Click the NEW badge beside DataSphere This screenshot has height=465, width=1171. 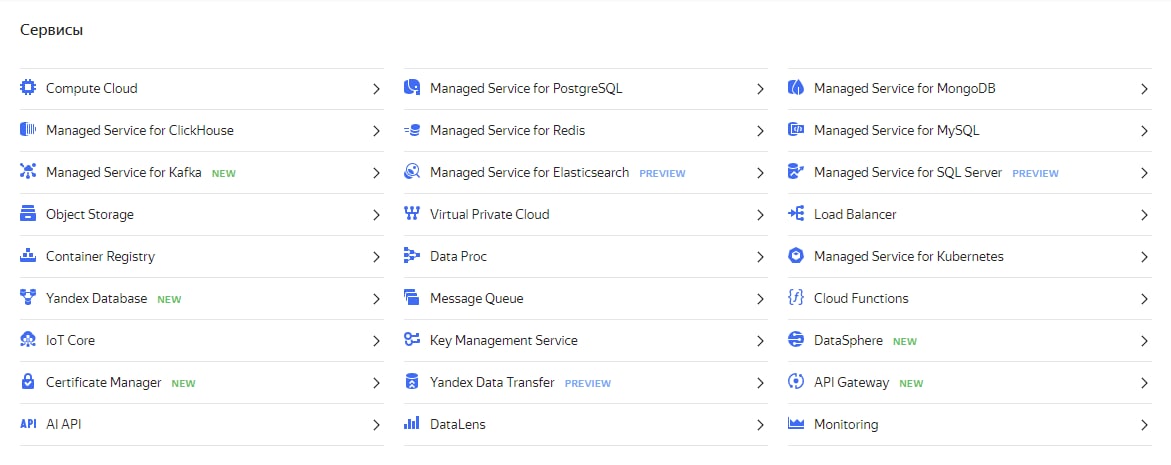point(905,341)
